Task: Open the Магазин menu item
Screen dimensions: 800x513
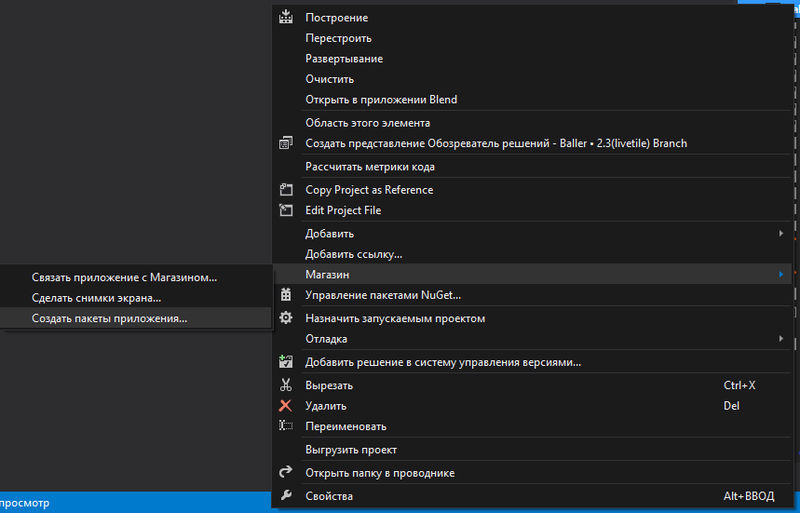Action: [x=532, y=274]
